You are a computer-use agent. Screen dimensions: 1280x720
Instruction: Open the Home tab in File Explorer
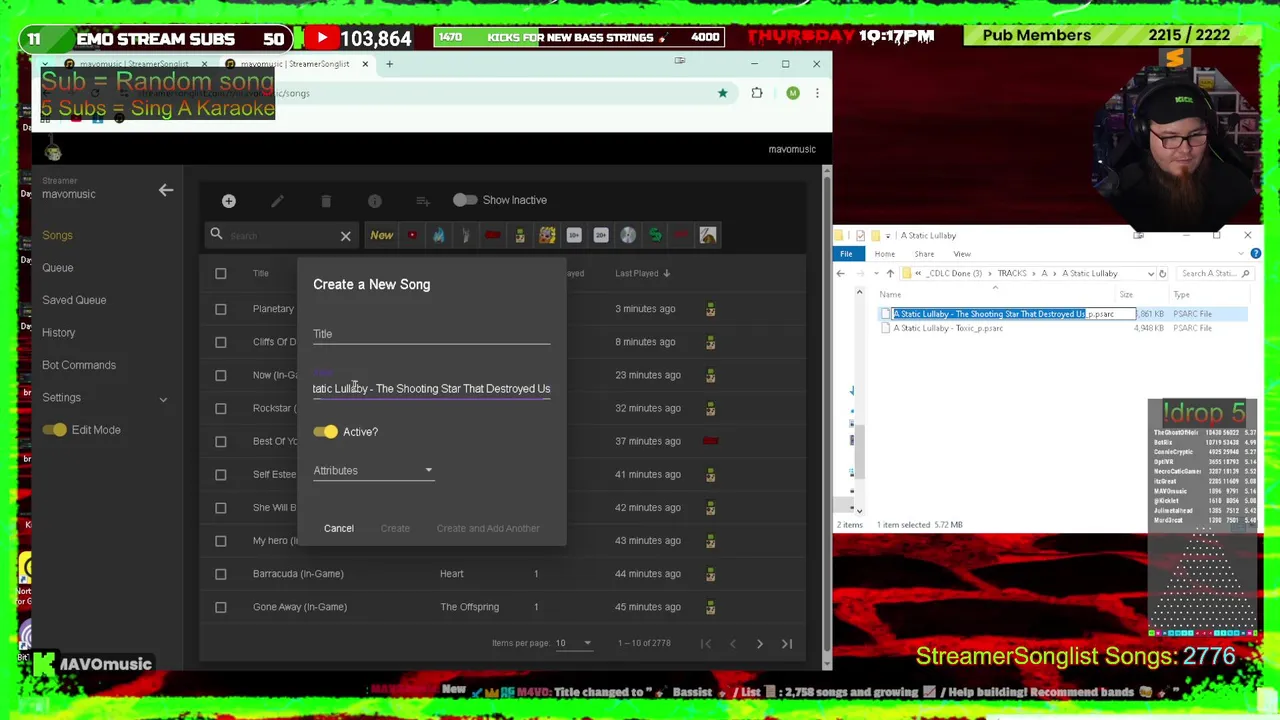pos(885,254)
